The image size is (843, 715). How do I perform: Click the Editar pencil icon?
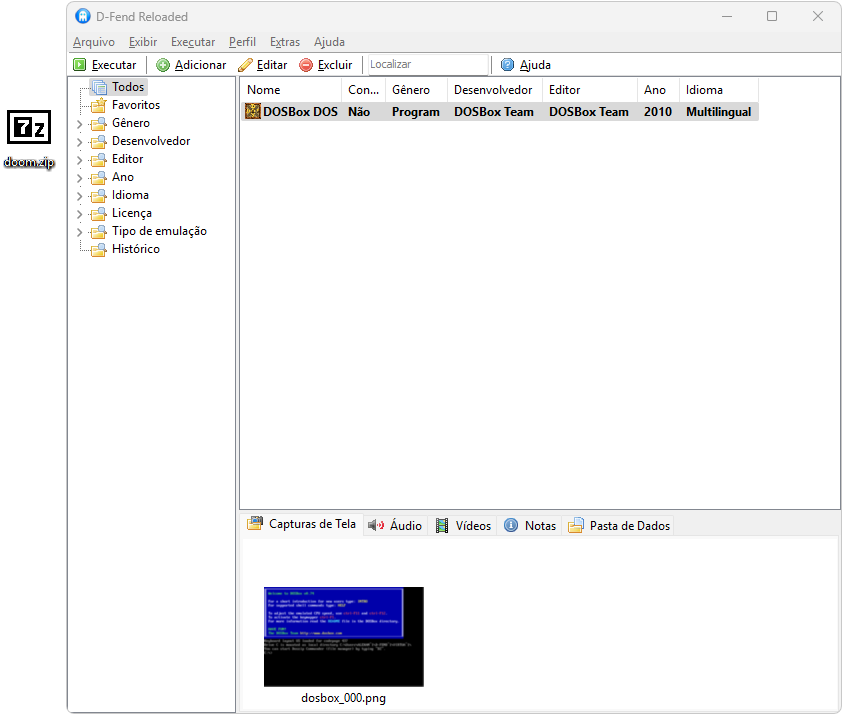tap(245, 65)
